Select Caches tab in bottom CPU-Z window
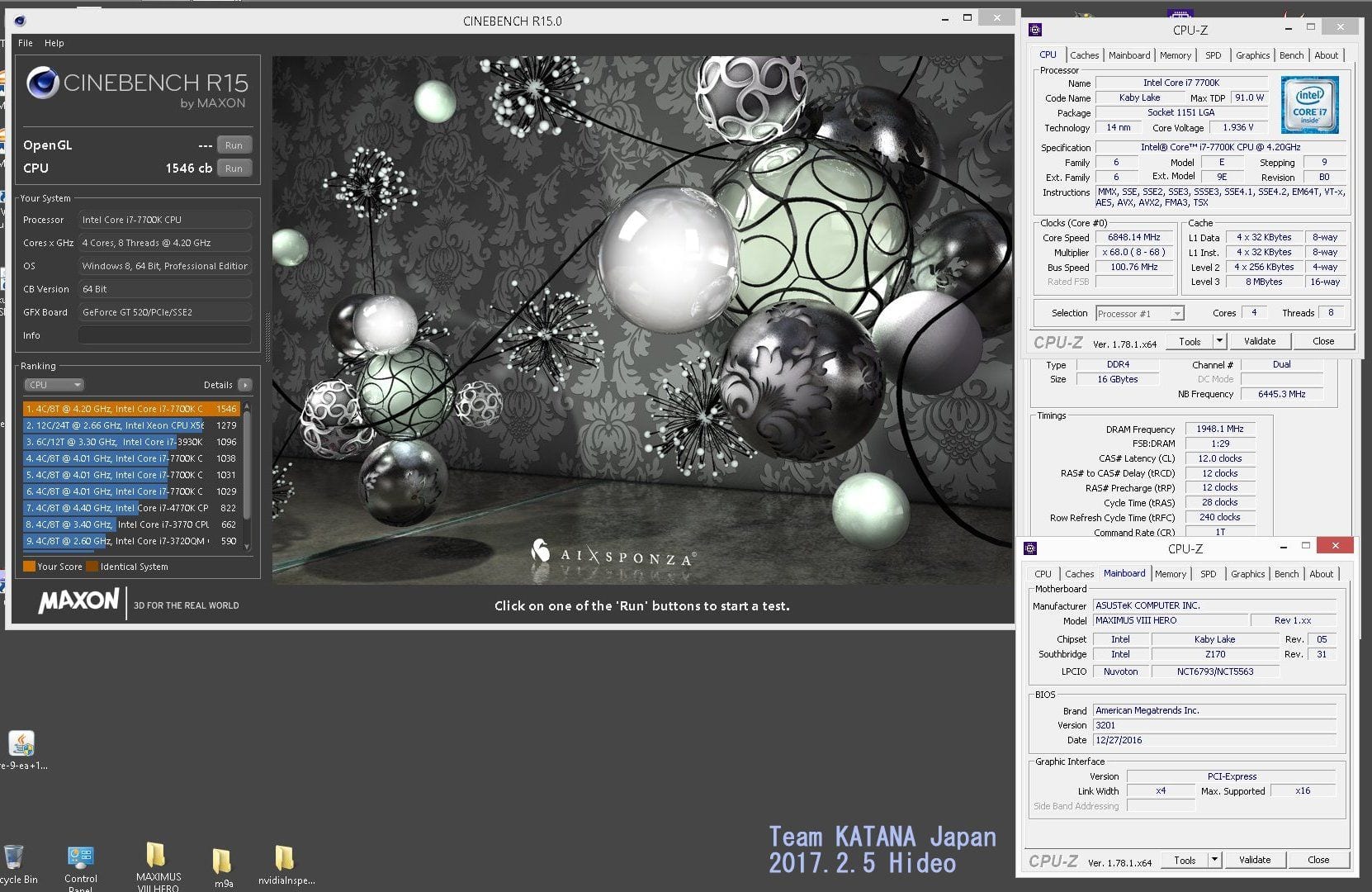 click(x=1080, y=574)
